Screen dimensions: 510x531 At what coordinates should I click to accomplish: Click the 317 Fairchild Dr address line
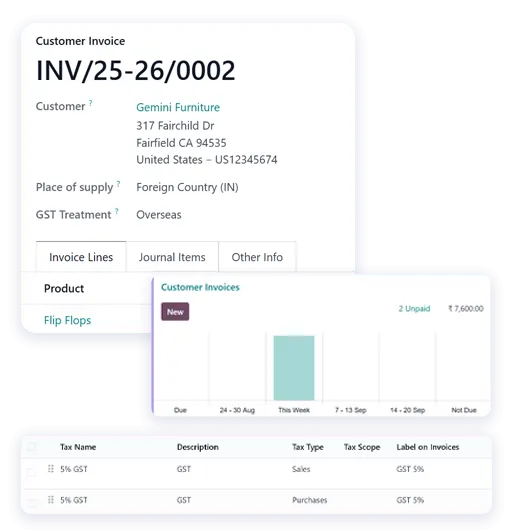tap(175, 126)
